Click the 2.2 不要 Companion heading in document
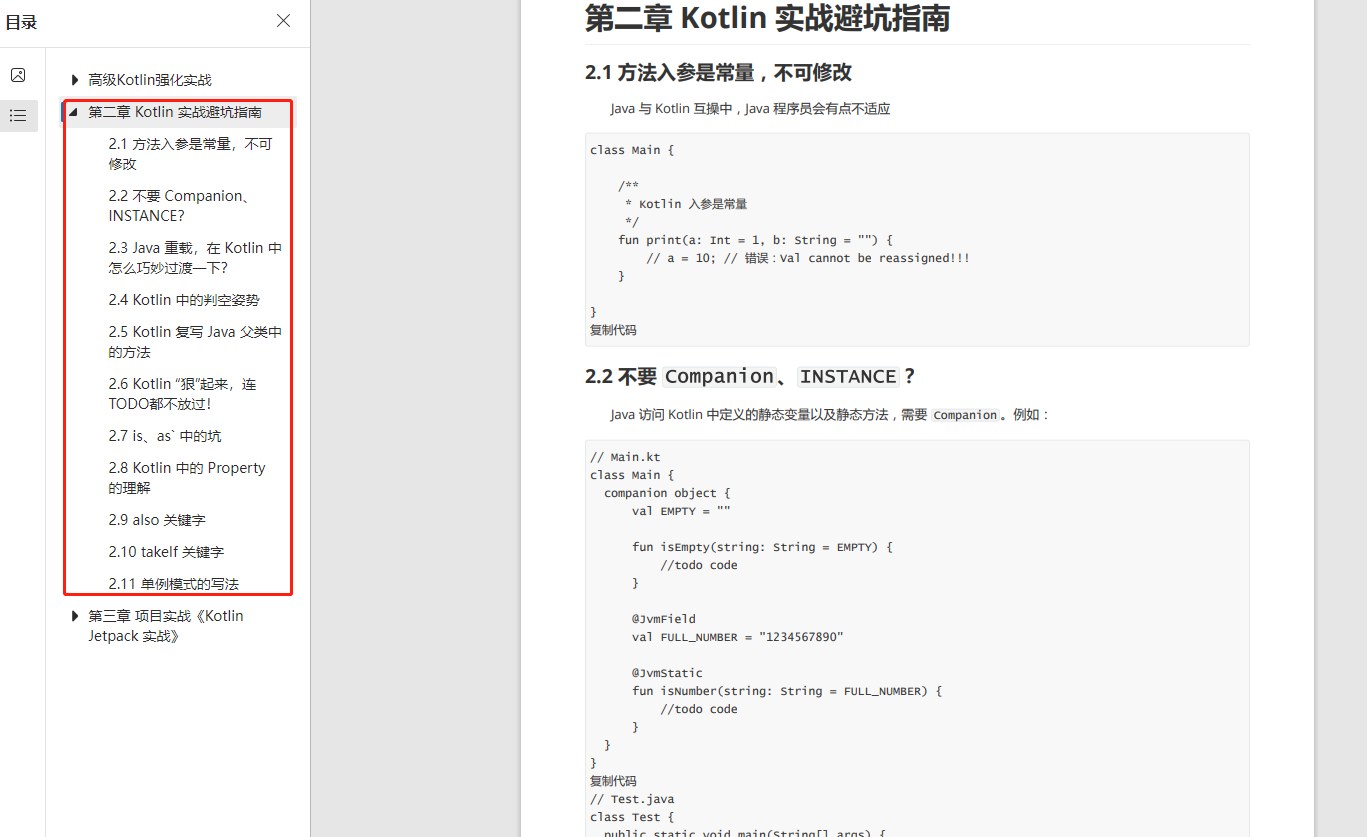Viewport: 1367px width, 837px height. (x=750, y=376)
